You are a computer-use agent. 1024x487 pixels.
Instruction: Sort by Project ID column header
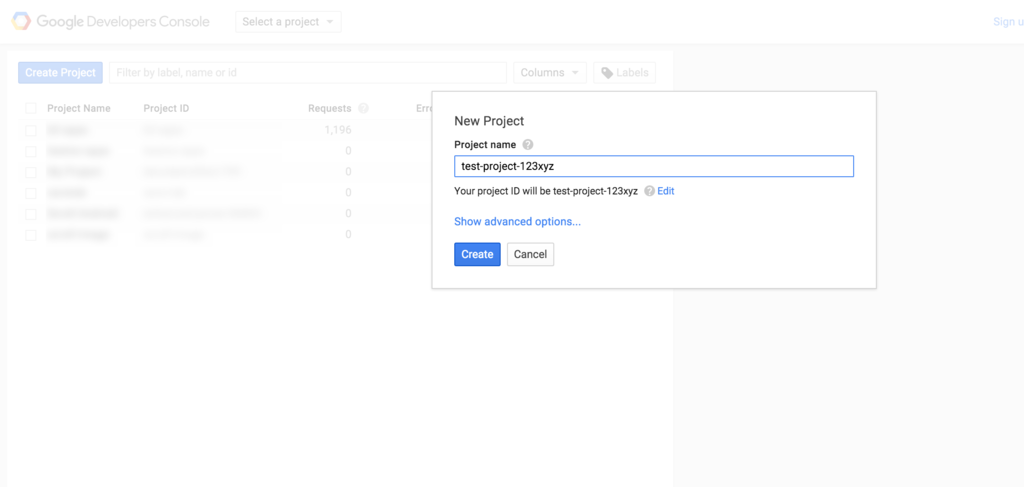(167, 108)
